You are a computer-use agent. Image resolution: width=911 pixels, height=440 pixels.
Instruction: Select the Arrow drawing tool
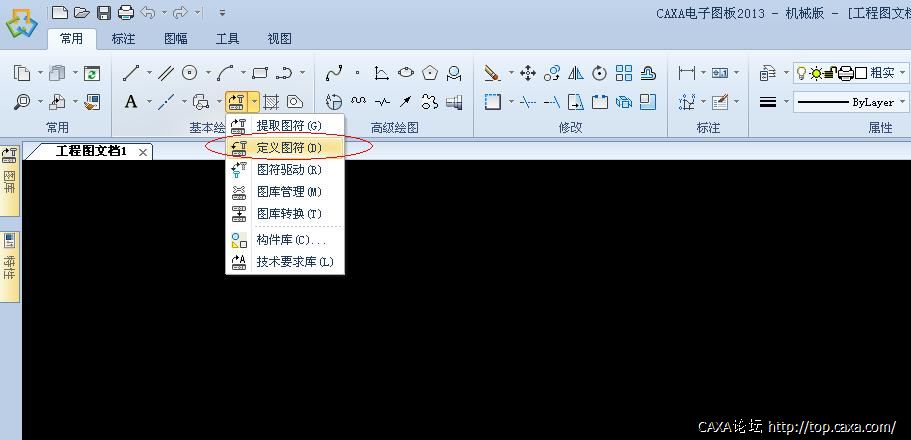click(x=406, y=102)
